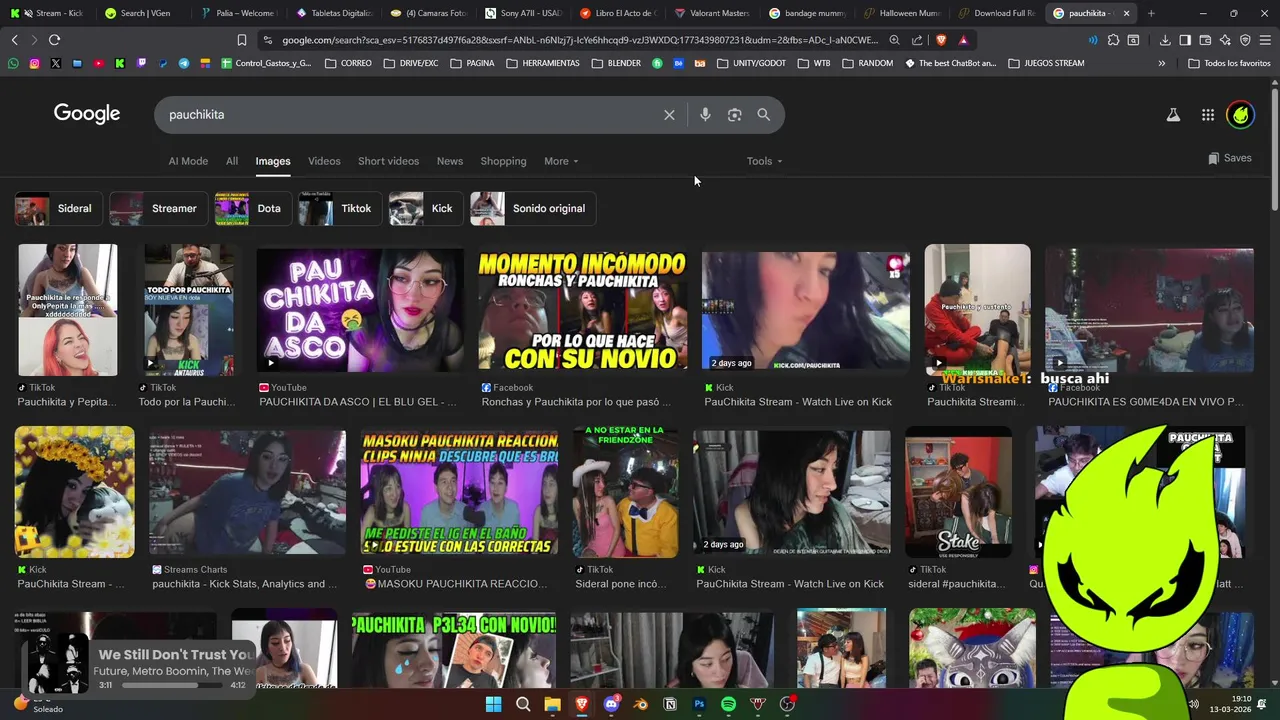Start voice search with microphone icon
The image size is (1280, 720).
point(705,115)
